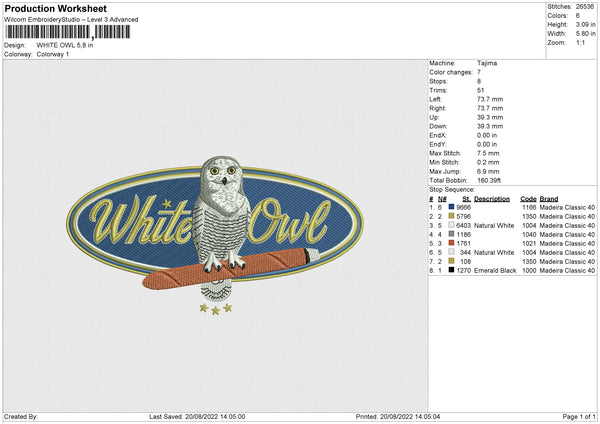Click the 'Stop Sequence:' heading

[452, 190]
